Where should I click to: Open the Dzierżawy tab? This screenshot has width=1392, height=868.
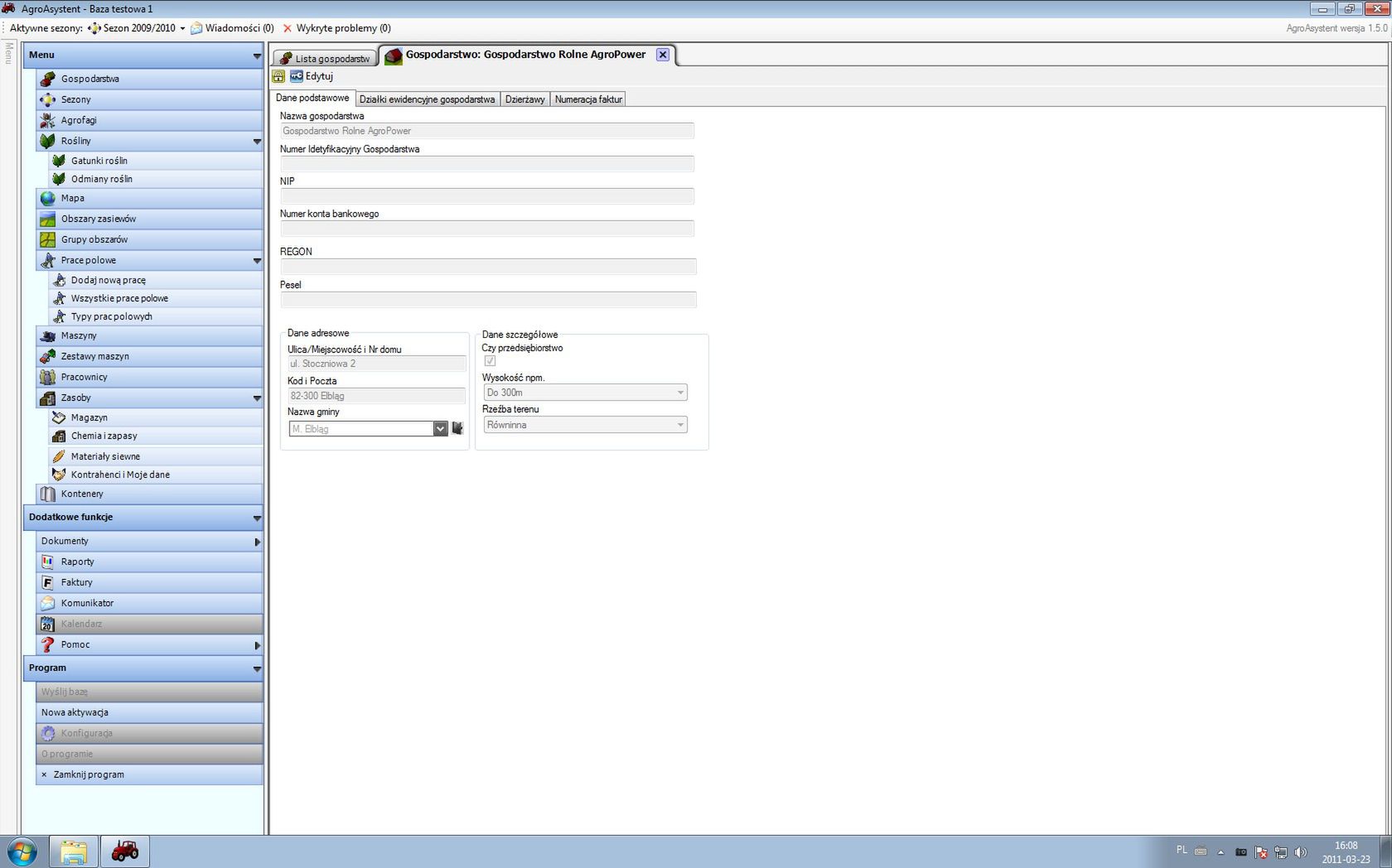tap(524, 99)
